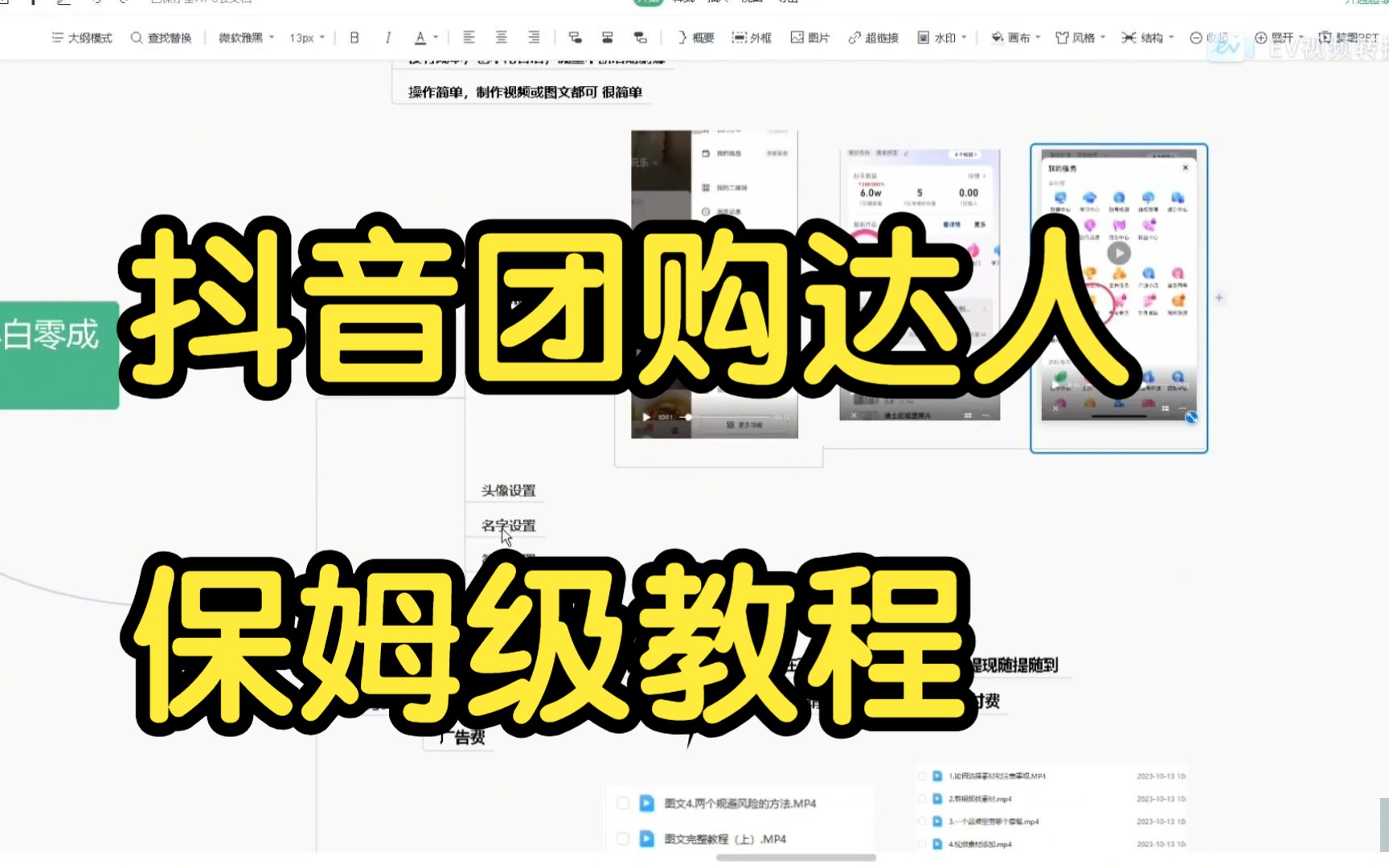
Task: Select the node 操作简单，制作视频或图文都可 很简单
Action: [x=525, y=92]
